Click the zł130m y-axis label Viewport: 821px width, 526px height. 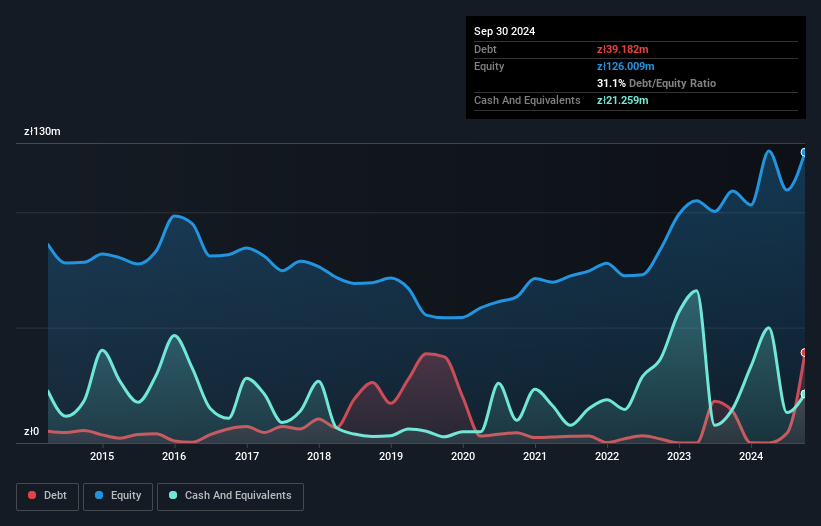(x=42, y=131)
